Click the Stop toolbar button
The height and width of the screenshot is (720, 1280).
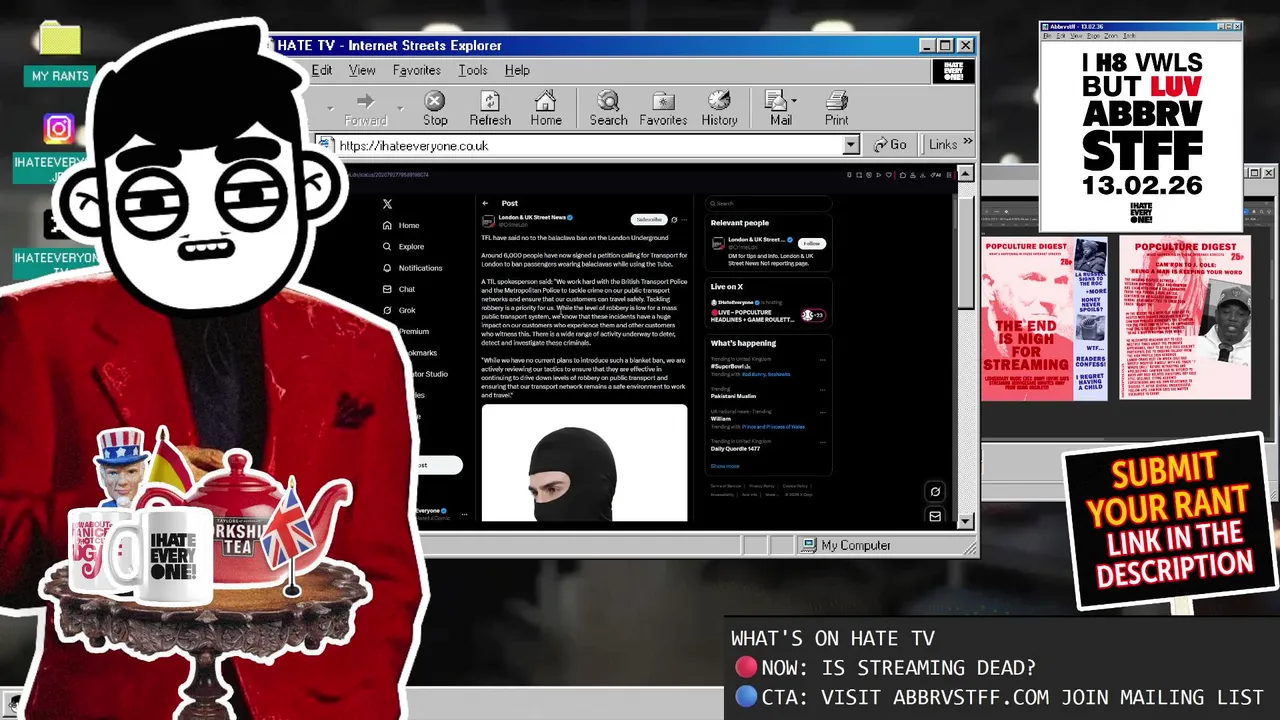point(435,108)
